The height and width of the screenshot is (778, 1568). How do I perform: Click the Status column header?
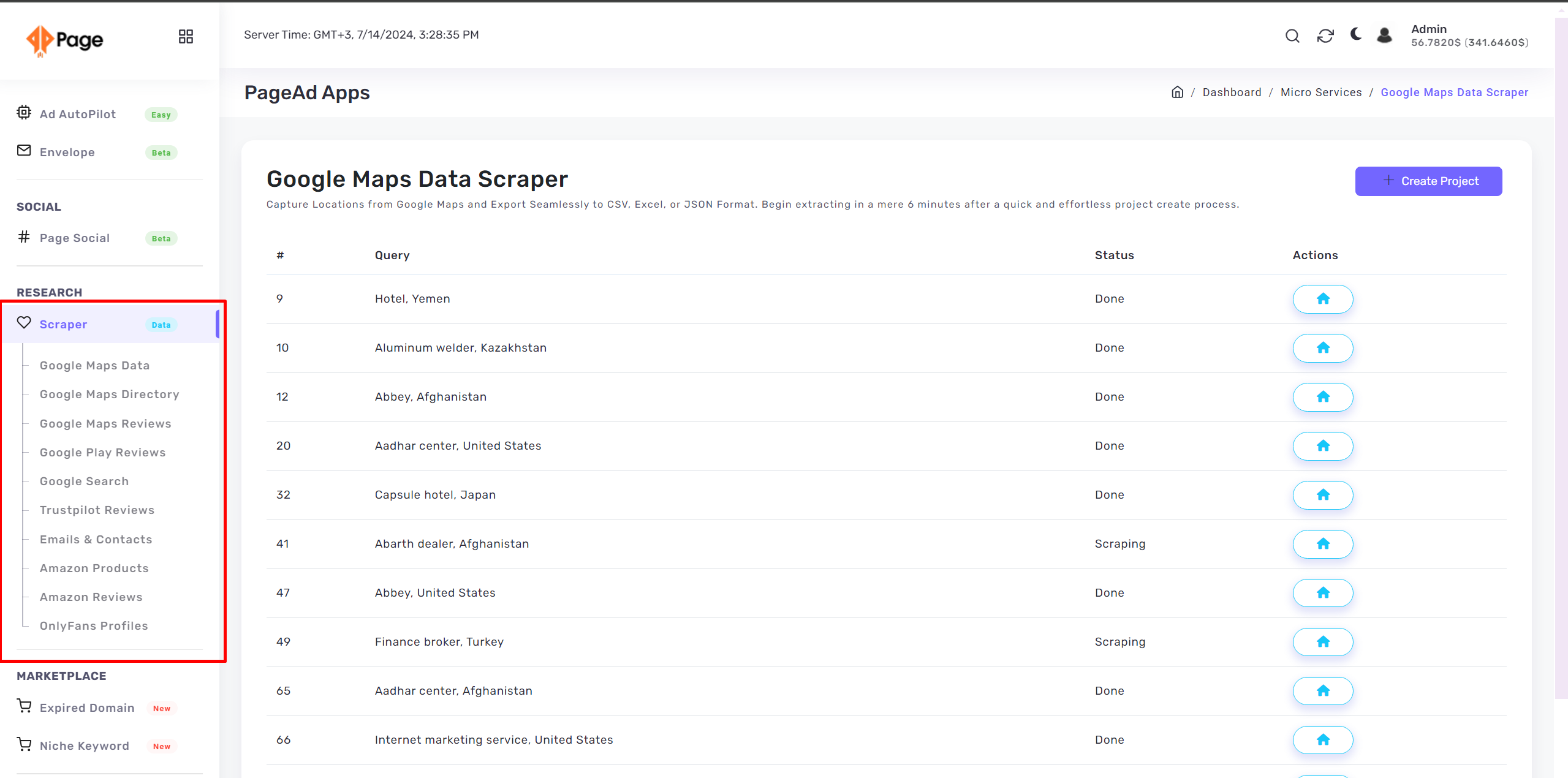pos(1114,255)
